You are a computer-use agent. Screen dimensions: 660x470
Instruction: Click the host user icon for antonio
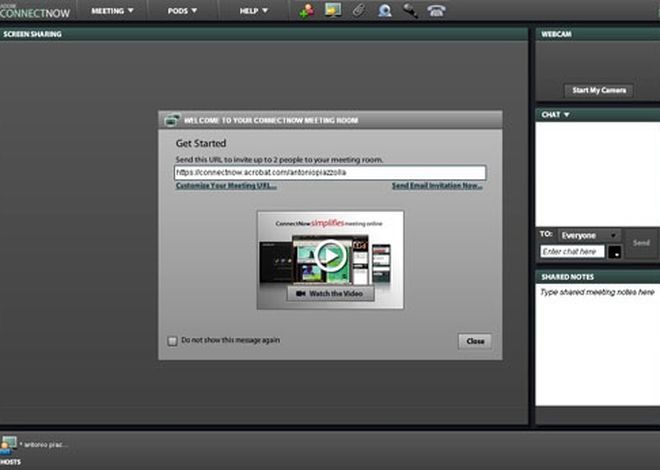pos(8,444)
